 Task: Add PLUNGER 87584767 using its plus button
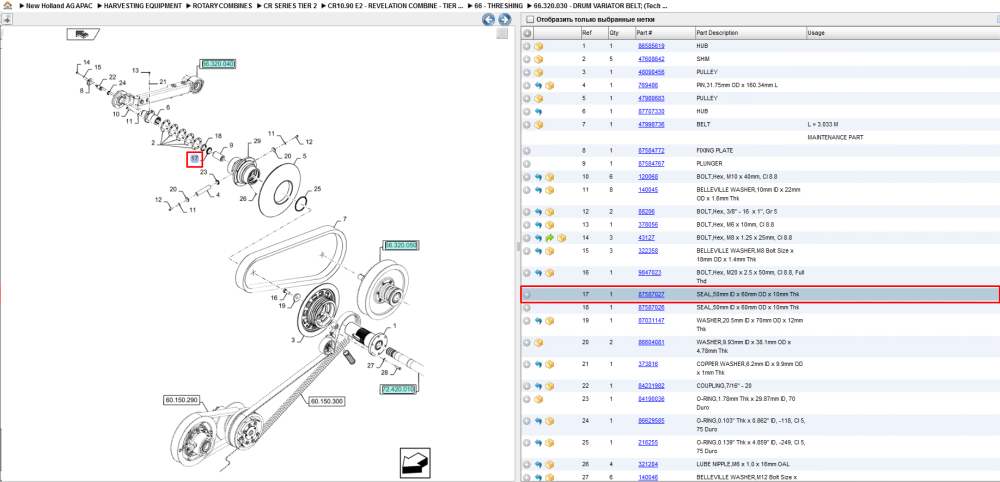click(x=527, y=164)
